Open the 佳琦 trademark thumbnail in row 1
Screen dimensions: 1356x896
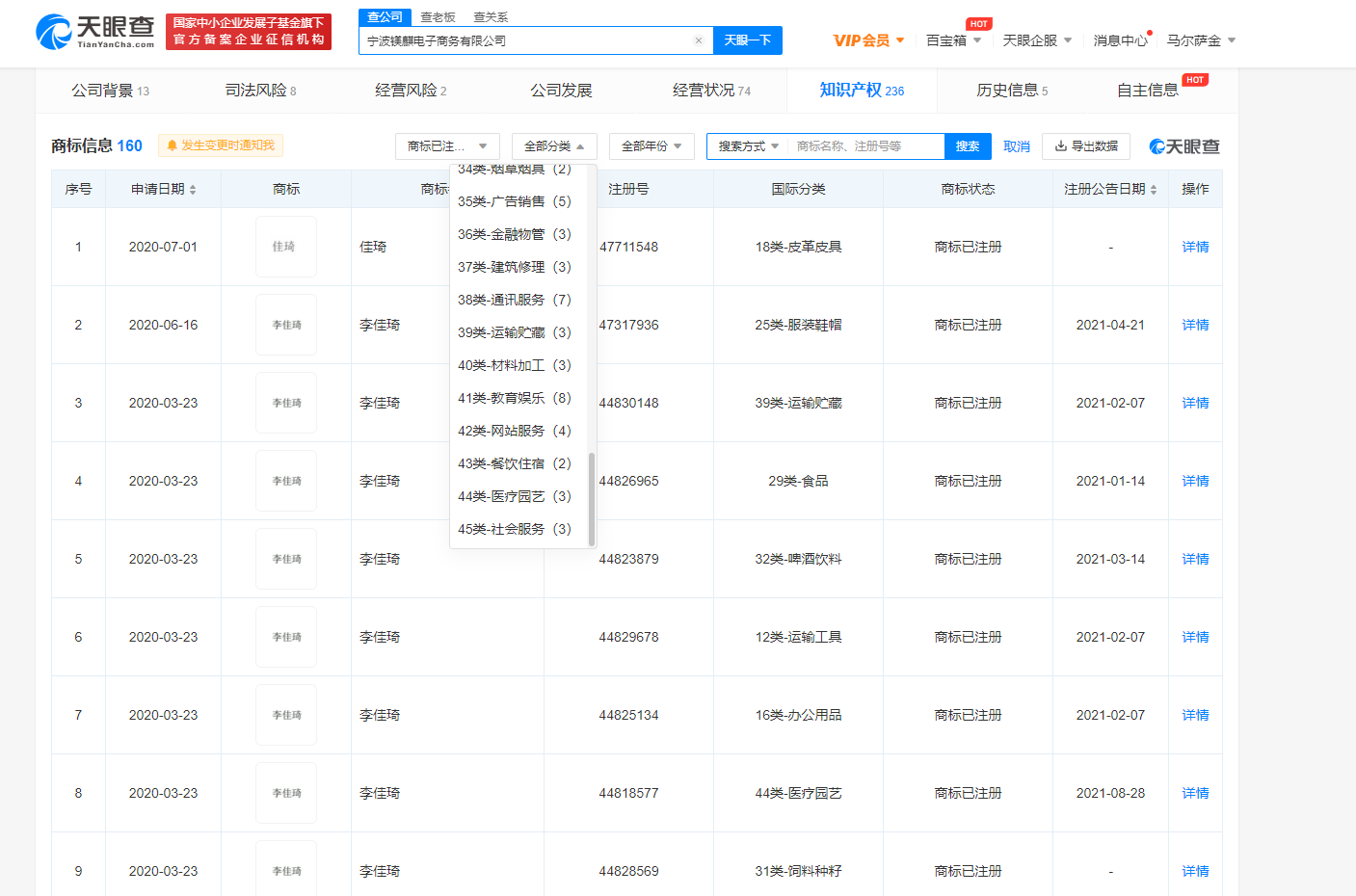coord(285,247)
